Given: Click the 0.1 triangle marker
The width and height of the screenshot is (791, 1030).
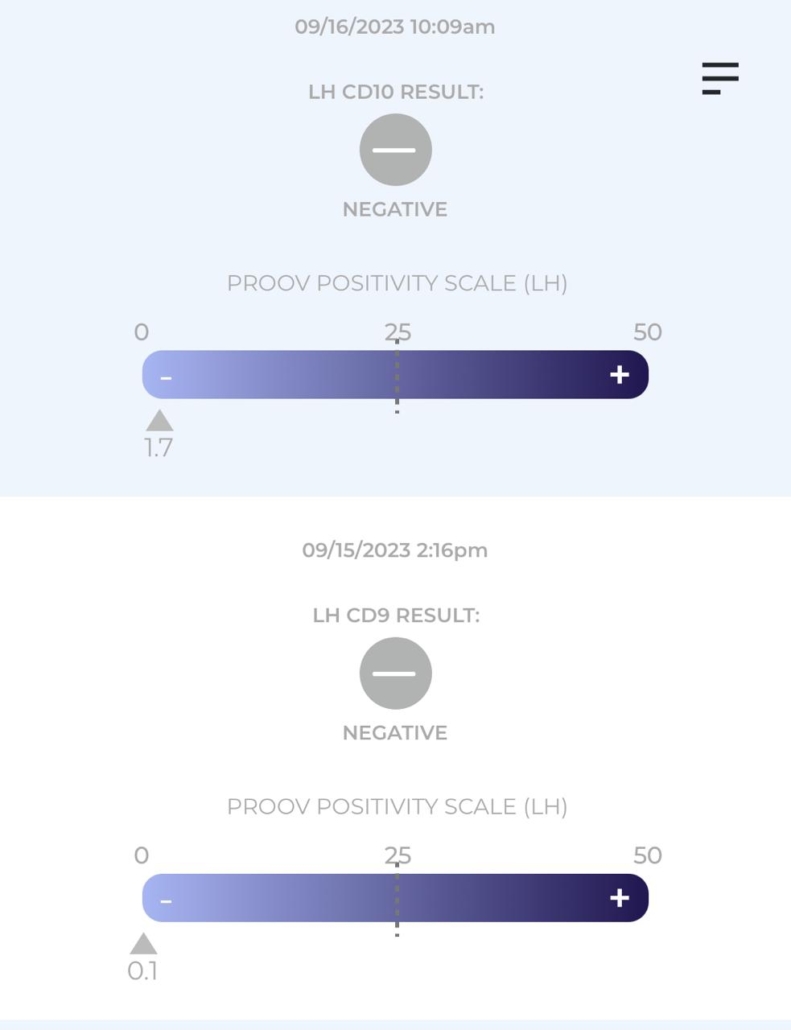Looking at the screenshot, I should coord(143,944).
